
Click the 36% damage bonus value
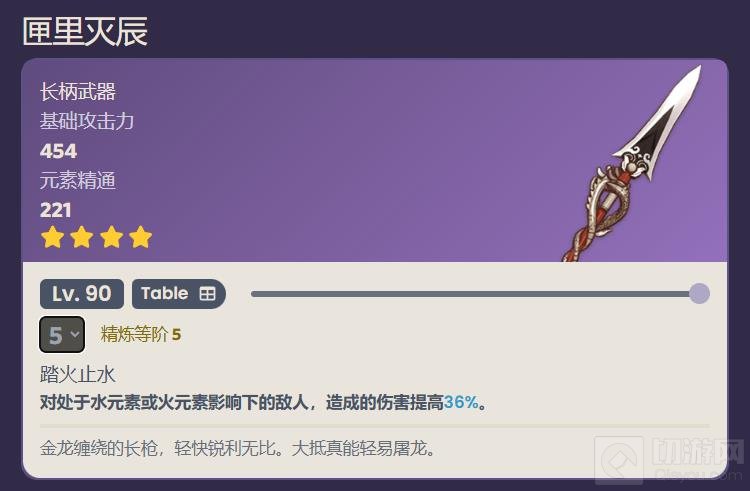coord(461,402)
